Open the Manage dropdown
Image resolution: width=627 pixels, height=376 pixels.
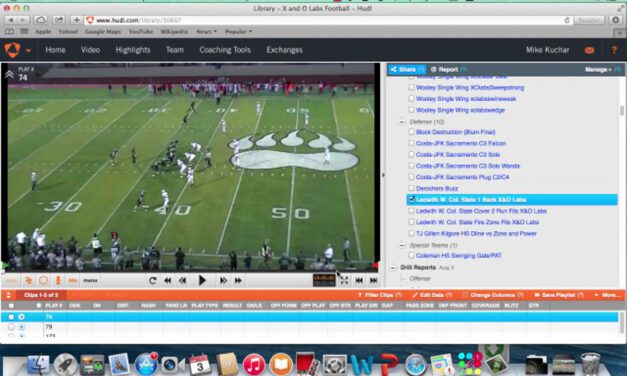pyautogui.click(x=598, y=70)
